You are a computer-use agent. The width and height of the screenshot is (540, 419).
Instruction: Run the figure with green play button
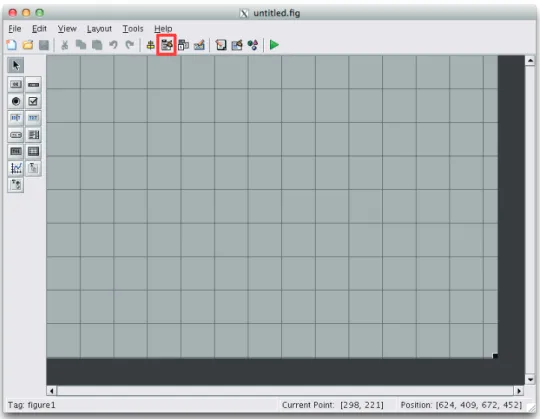pyautogui.click(x=274, y=45)
